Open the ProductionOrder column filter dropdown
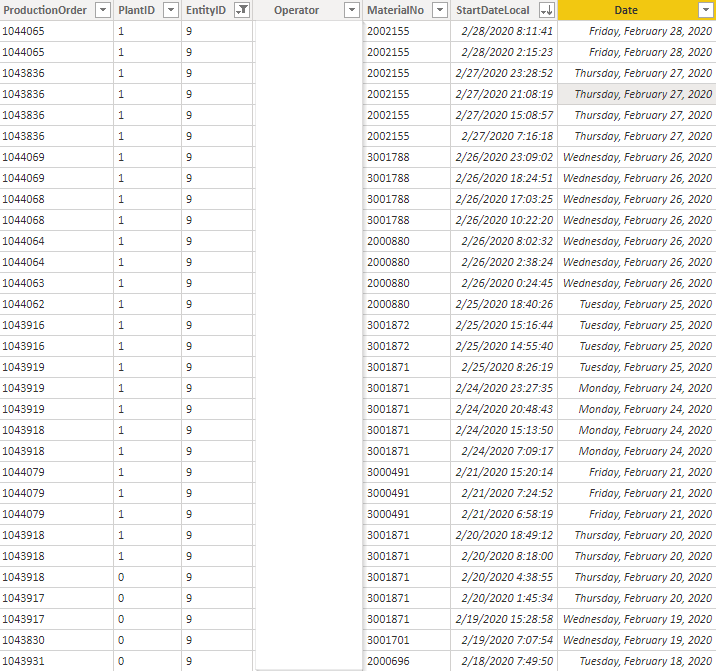716x671 pixels. click(103, 10)
